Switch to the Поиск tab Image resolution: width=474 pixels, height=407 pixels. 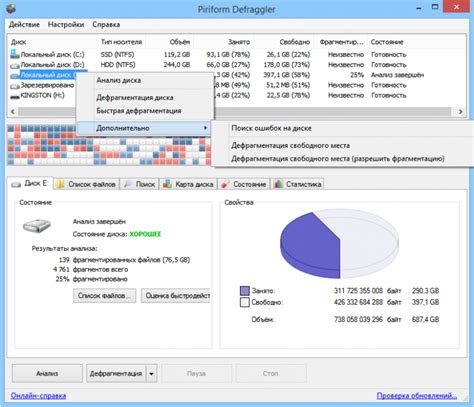click(140, 184)
